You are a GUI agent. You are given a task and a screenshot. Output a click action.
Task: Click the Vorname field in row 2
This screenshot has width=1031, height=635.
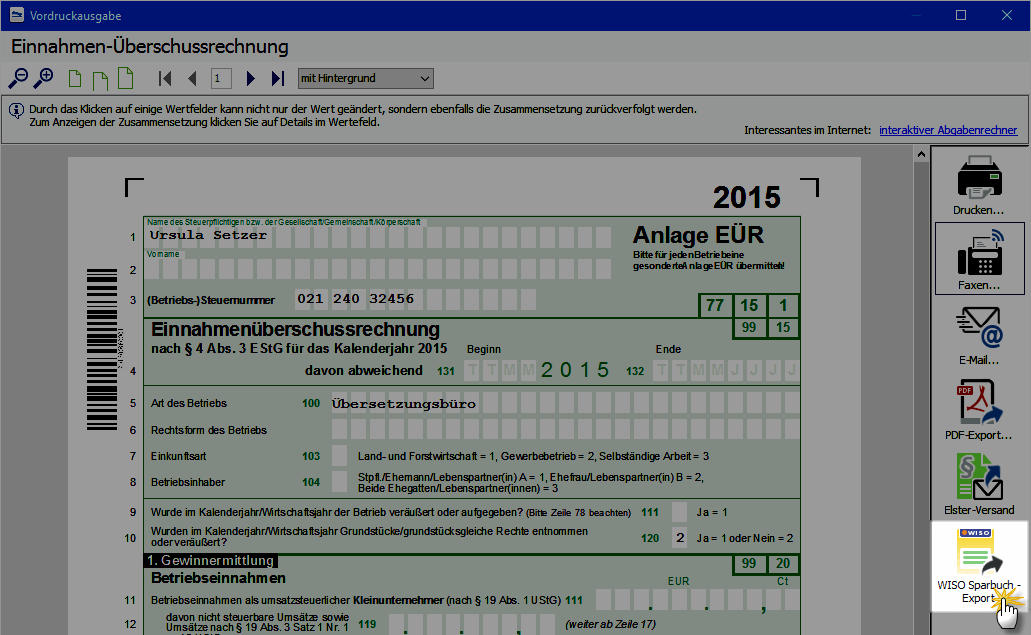378,268
